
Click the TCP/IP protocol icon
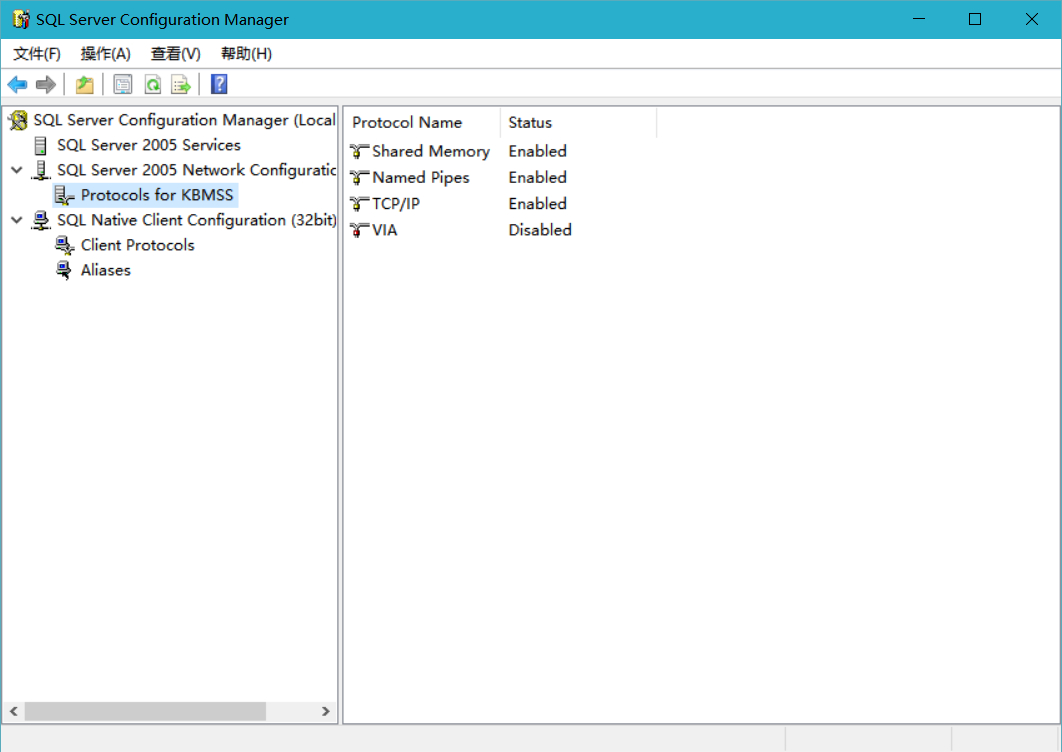click(x=359, y=204)
